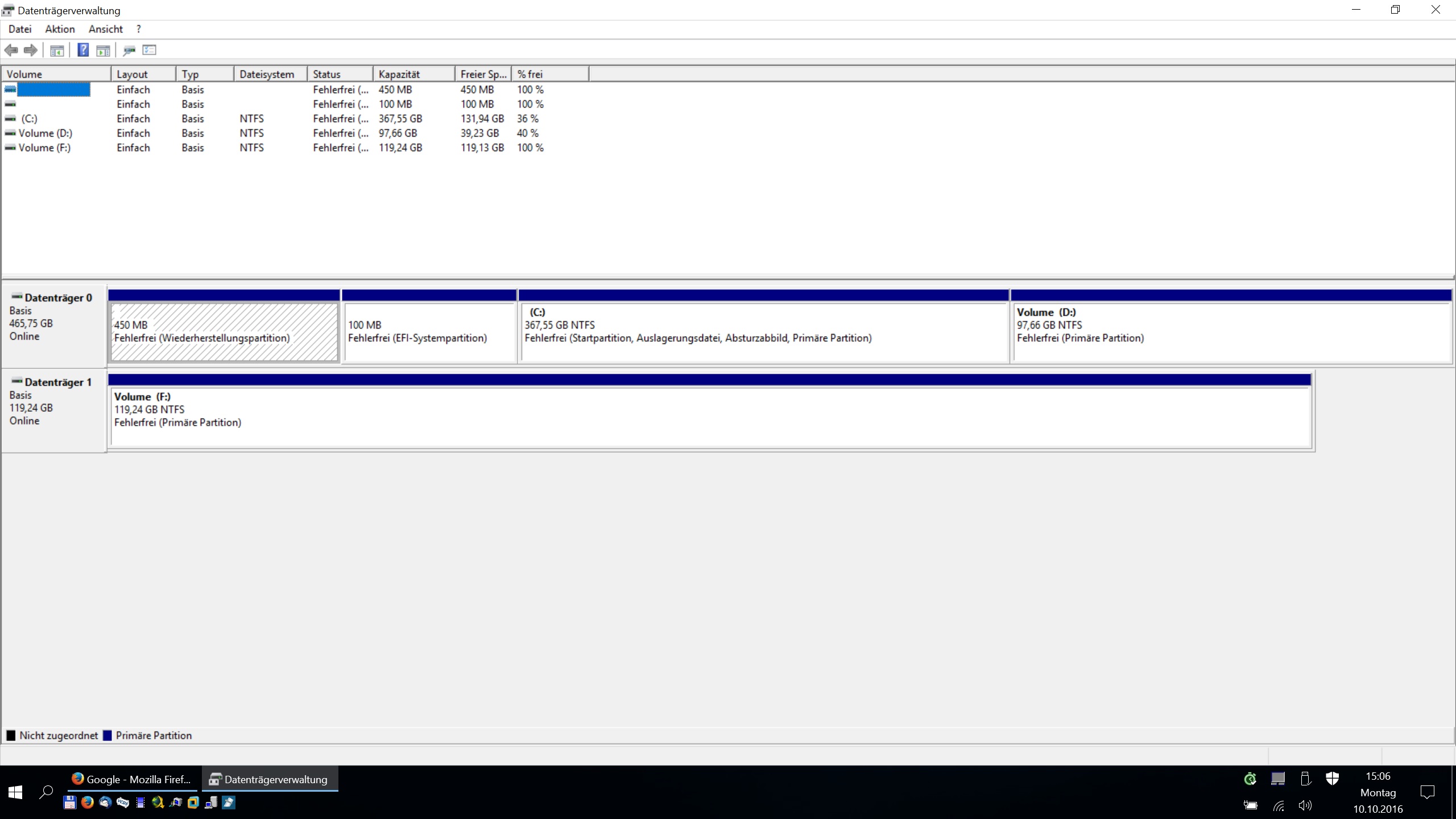This screenshot has height=819, width=1456.
Task: Toggle the action pane toolbar icon
Action: (103, 51)
